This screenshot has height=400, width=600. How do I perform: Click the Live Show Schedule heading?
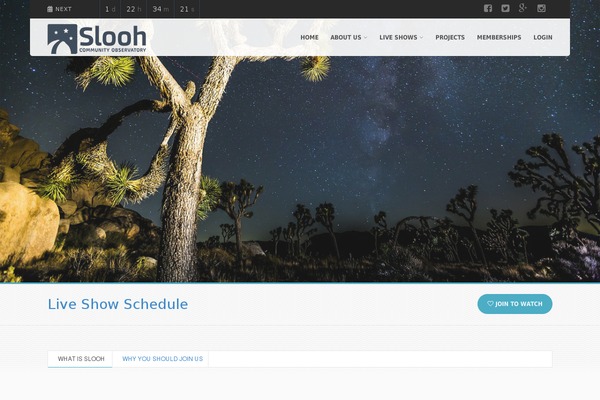118,304
